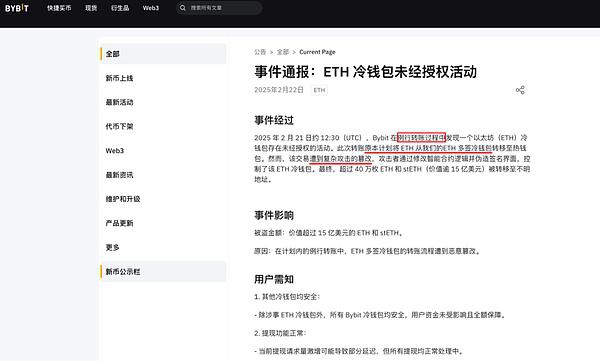Viewport: 600px width, 361px height.
Task: Open the 快捷买币 menu
Action: click(x=59, y=8)
